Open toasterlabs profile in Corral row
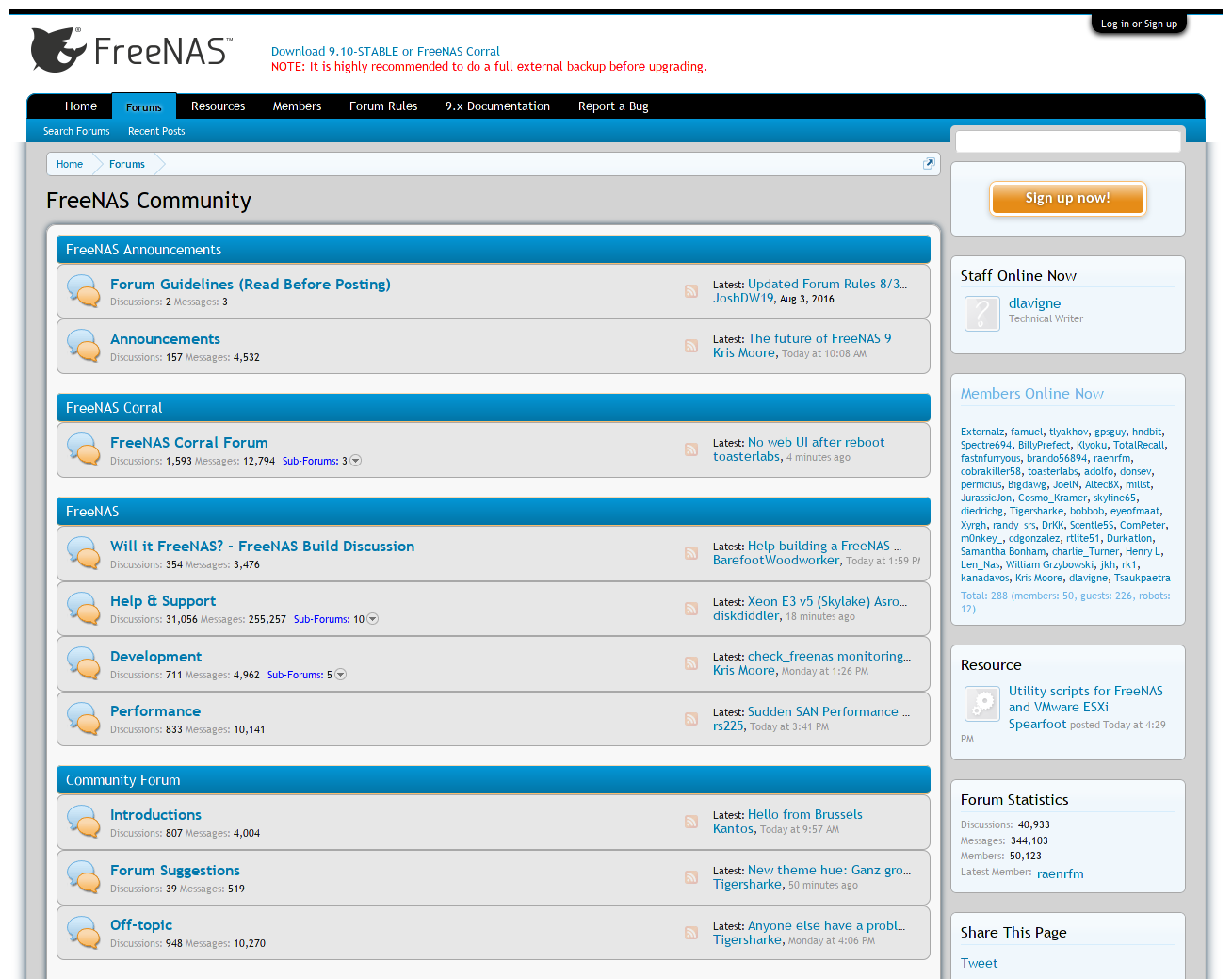Screen dimensions: 1232x979 point(747,456)
